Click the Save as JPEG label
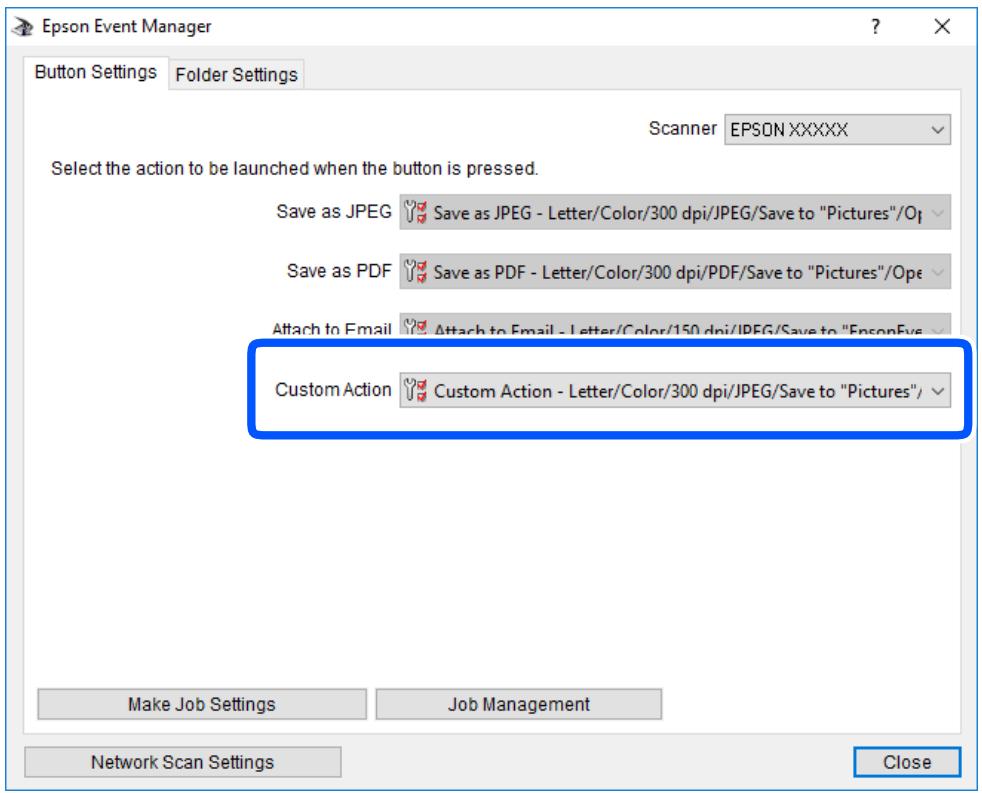982x793 pixels. tap(334, 212)
